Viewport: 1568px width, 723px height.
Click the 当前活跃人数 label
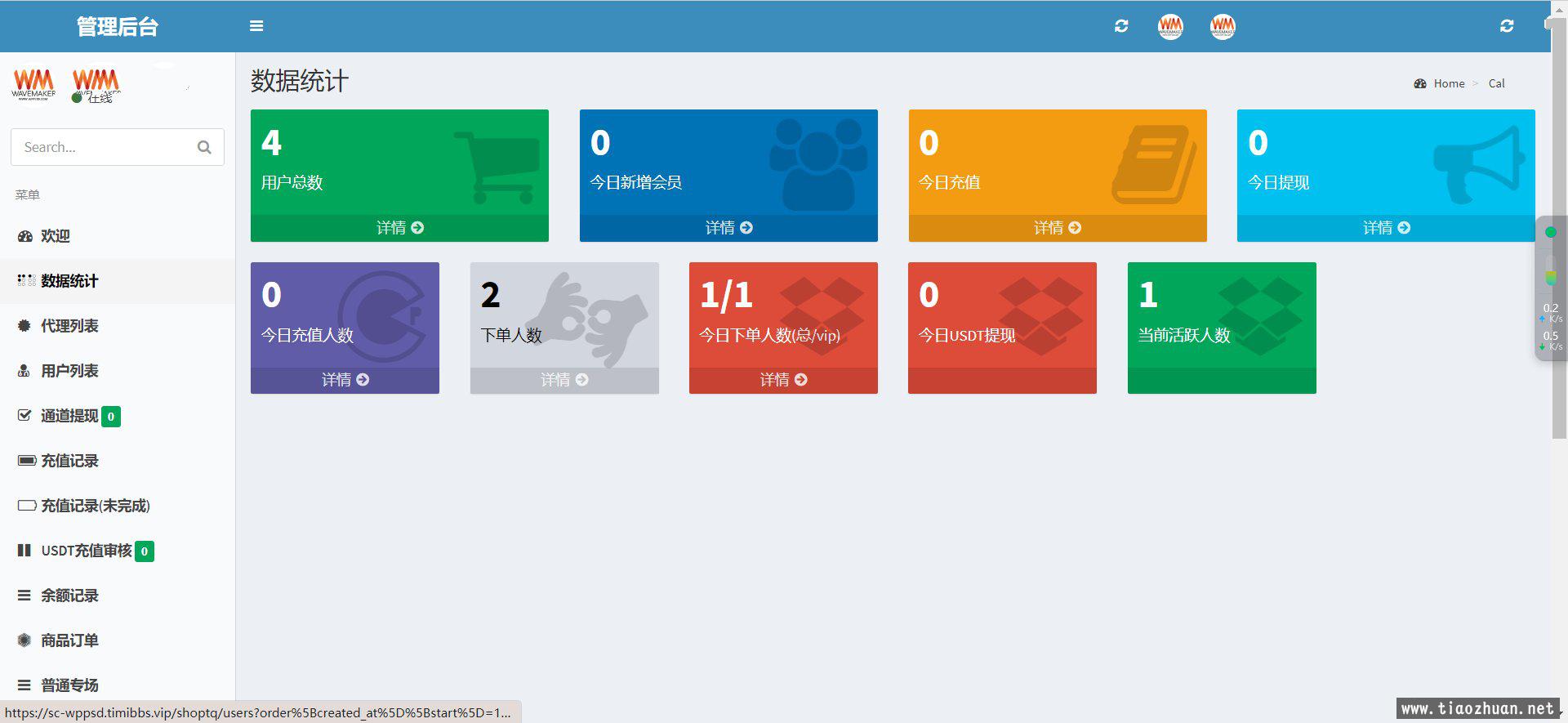1184,335
